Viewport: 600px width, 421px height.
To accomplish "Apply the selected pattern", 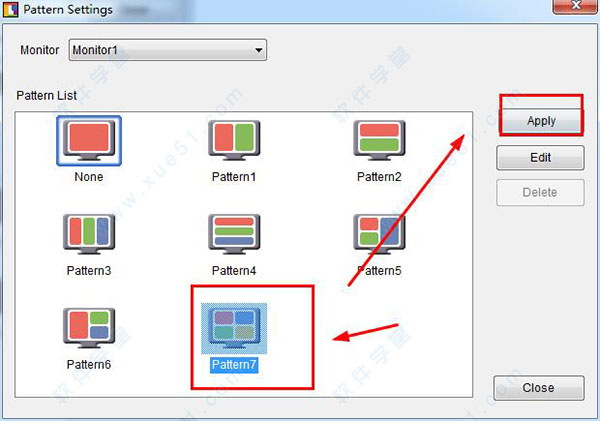I will click(541, 121).
